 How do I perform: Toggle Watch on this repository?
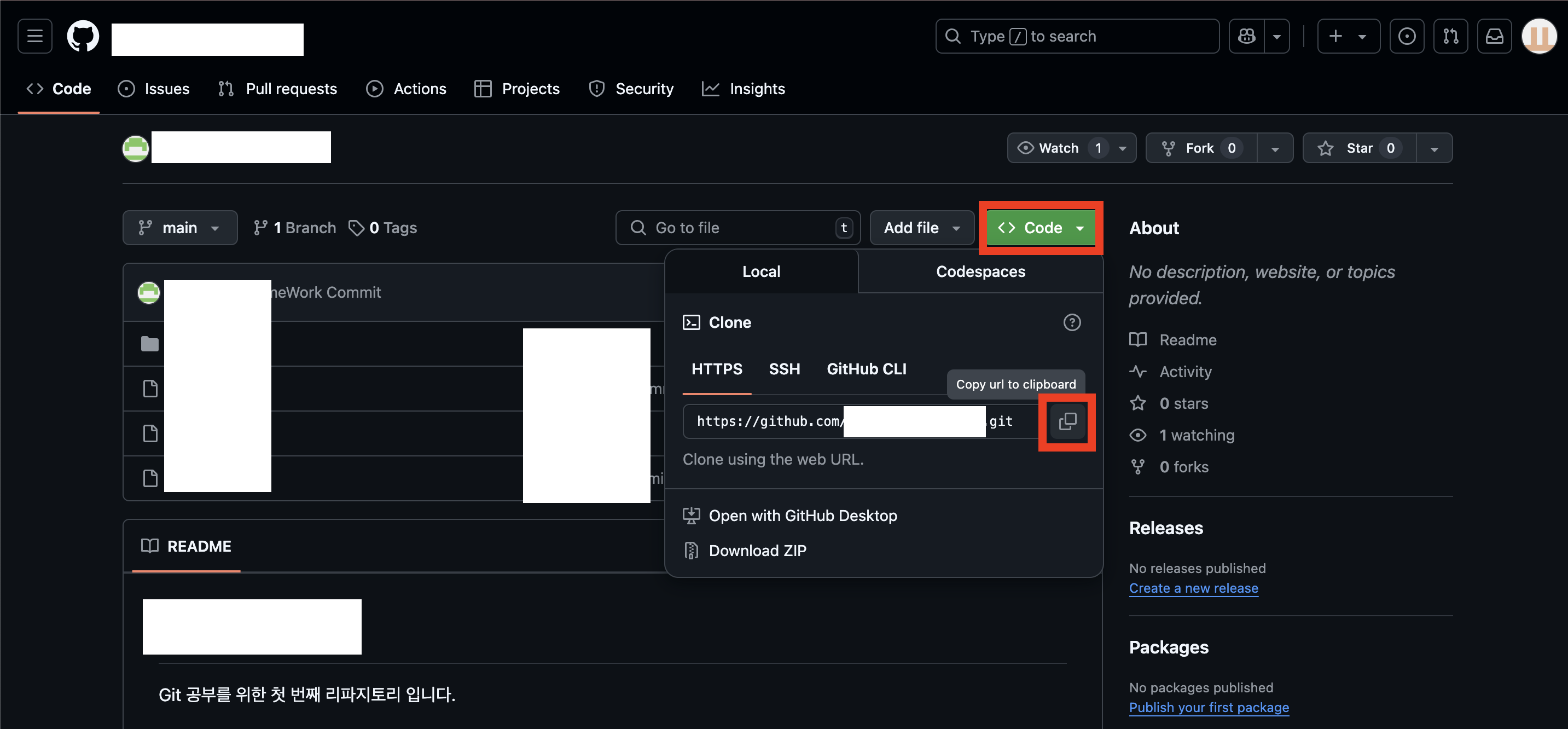(x=1071, y=148)
